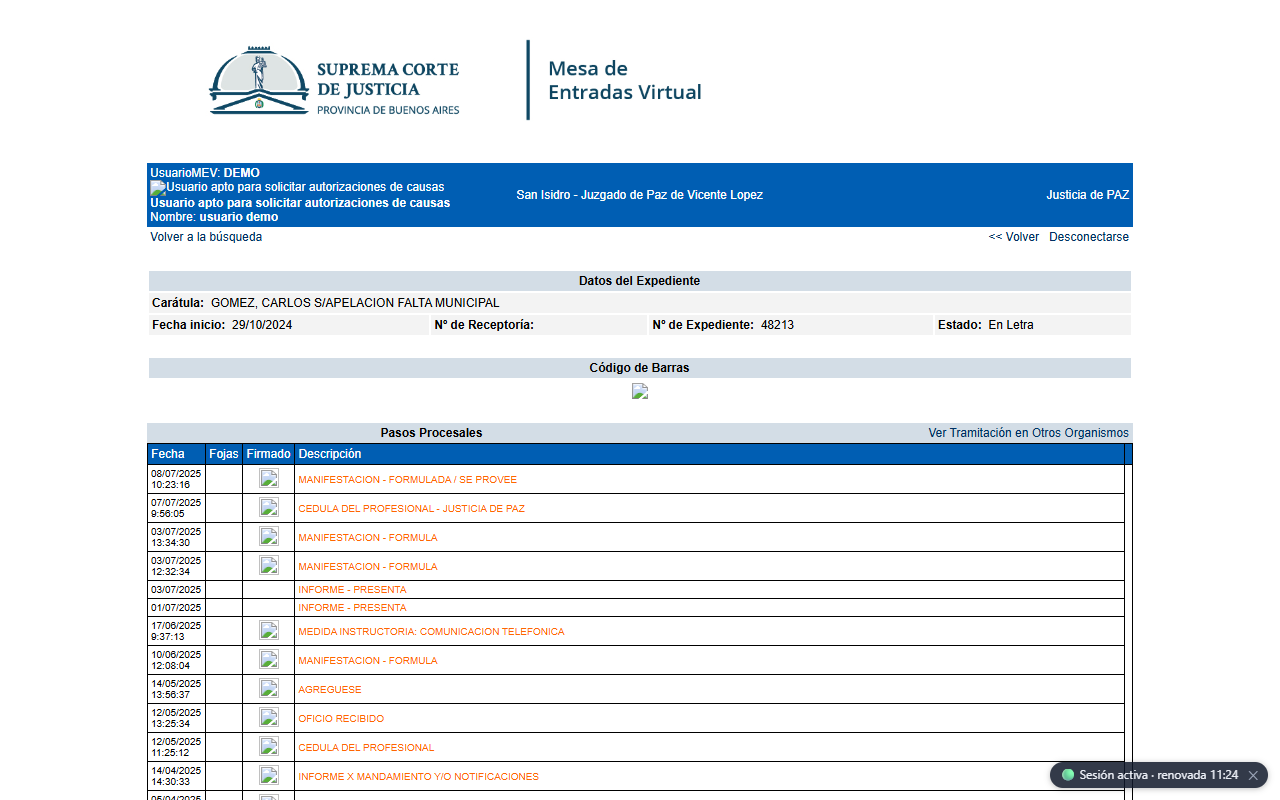Click the start date 29/10/2025 value... 29/10/2024
Screen dimensions: 1280x800
(x=262, y=325)
